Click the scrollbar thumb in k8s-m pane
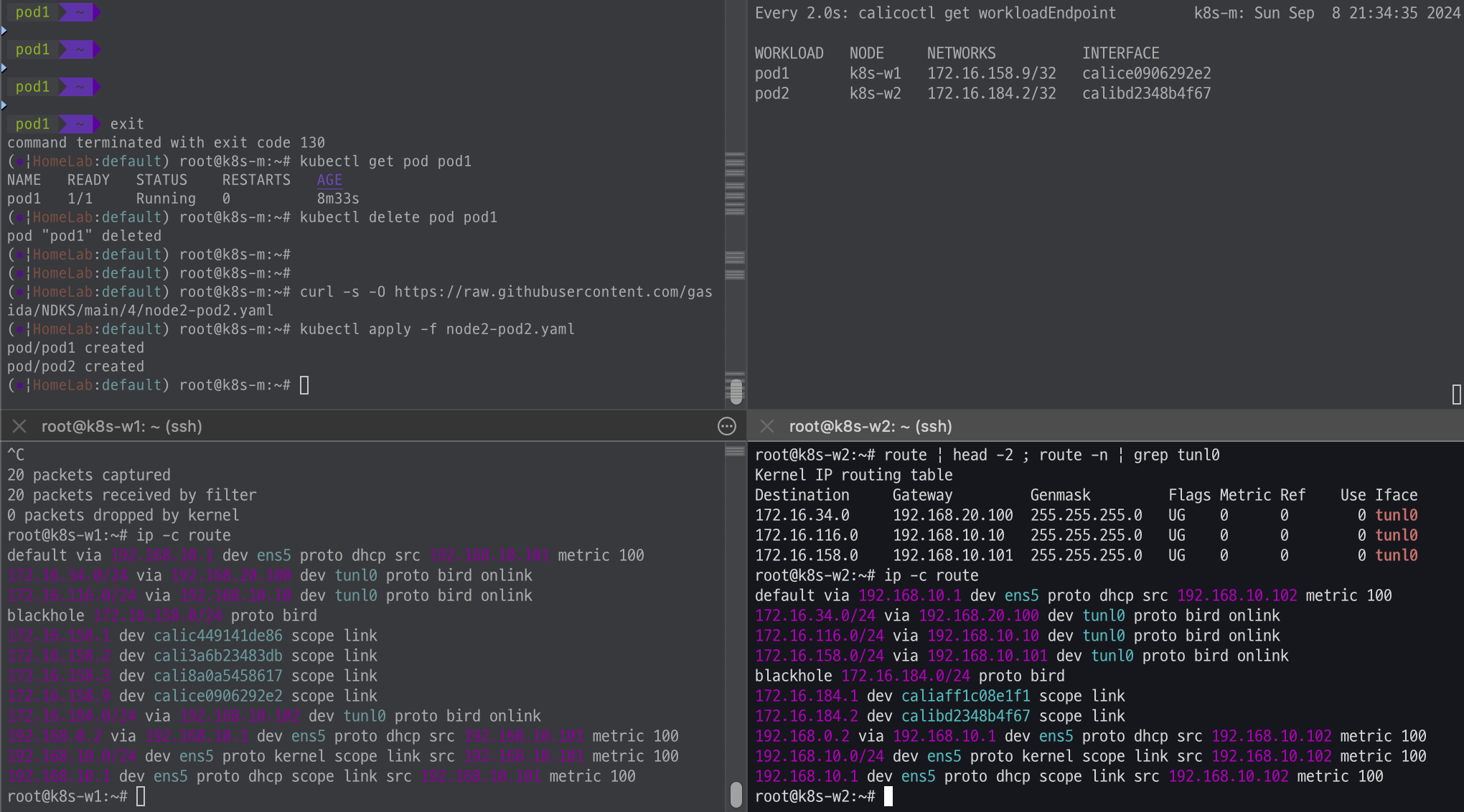 (736, 391)
